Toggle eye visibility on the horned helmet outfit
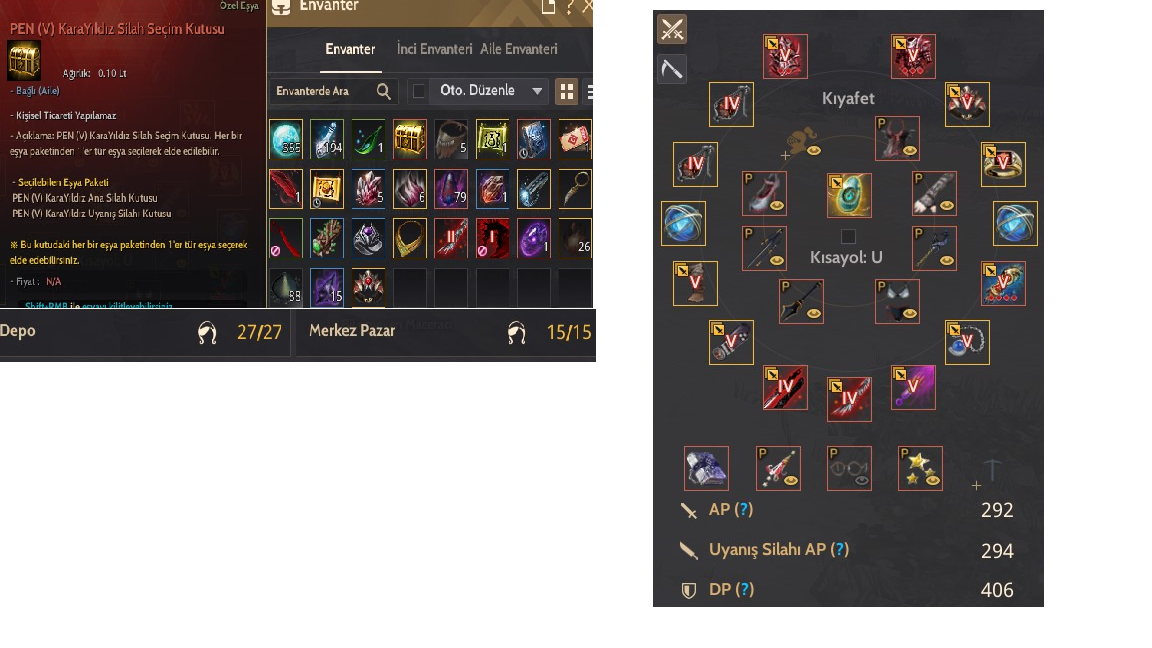The width and height of the screenshot is (1152, 648). coord(910,151)
